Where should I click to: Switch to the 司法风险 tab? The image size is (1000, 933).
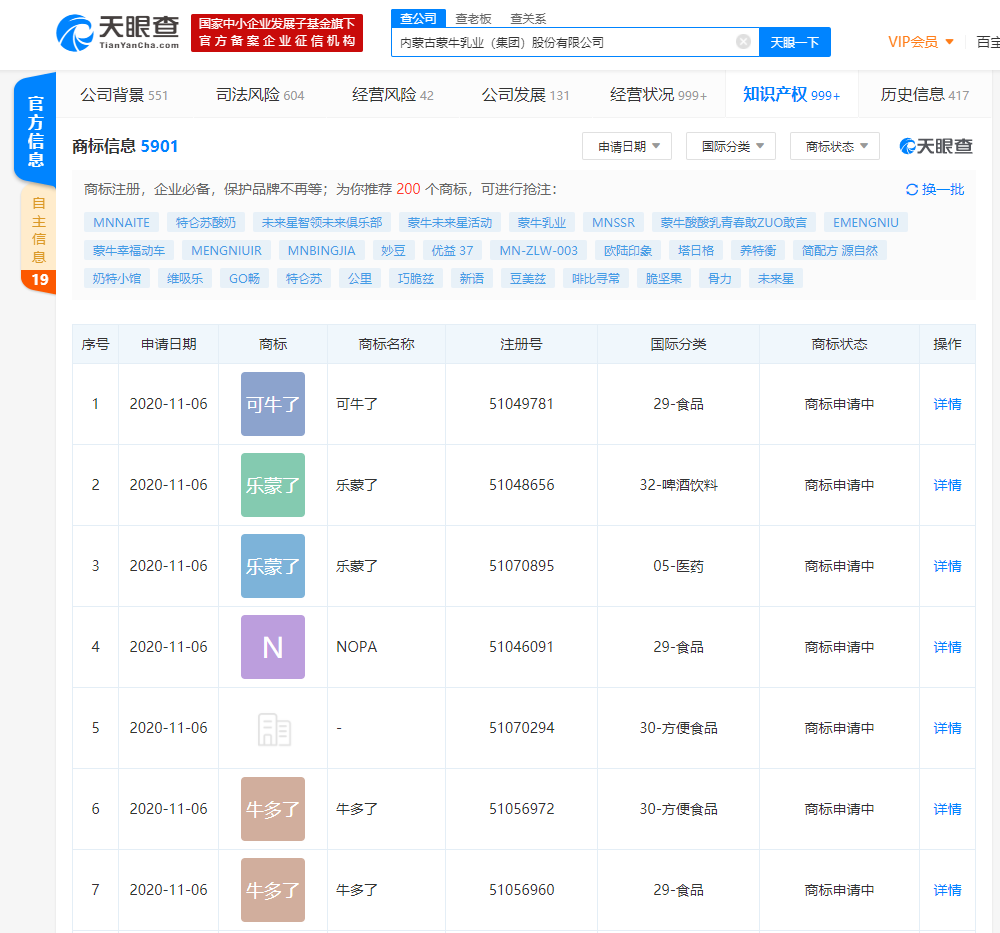pos(260,95)
